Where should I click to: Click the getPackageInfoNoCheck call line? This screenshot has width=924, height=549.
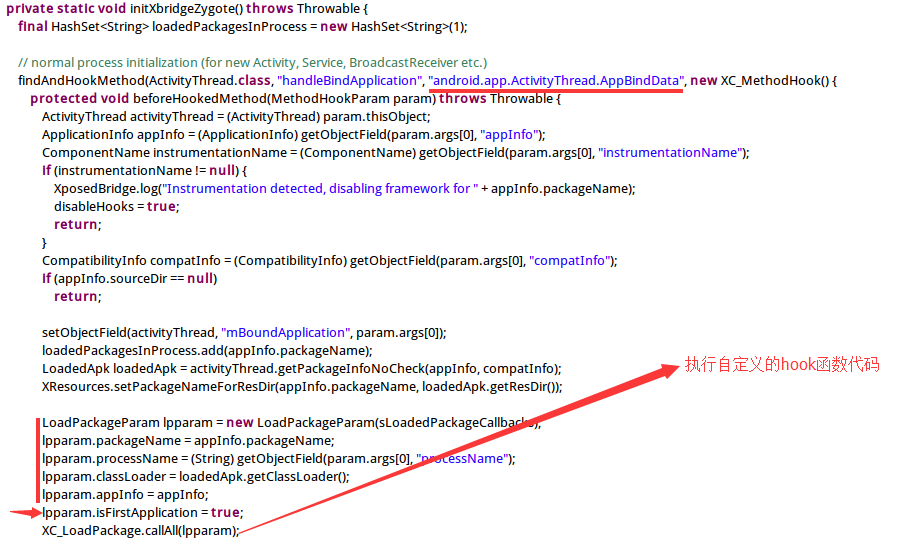point(302,369)
